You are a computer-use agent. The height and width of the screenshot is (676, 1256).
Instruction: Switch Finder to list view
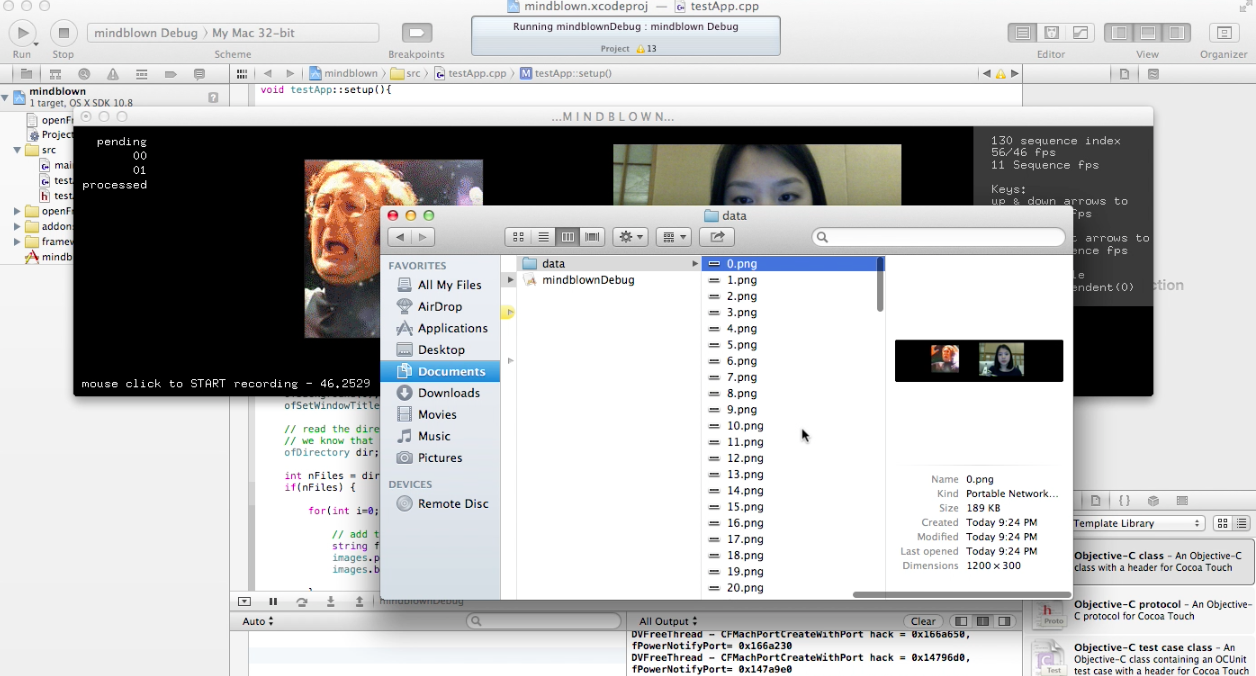pos(543,237)
